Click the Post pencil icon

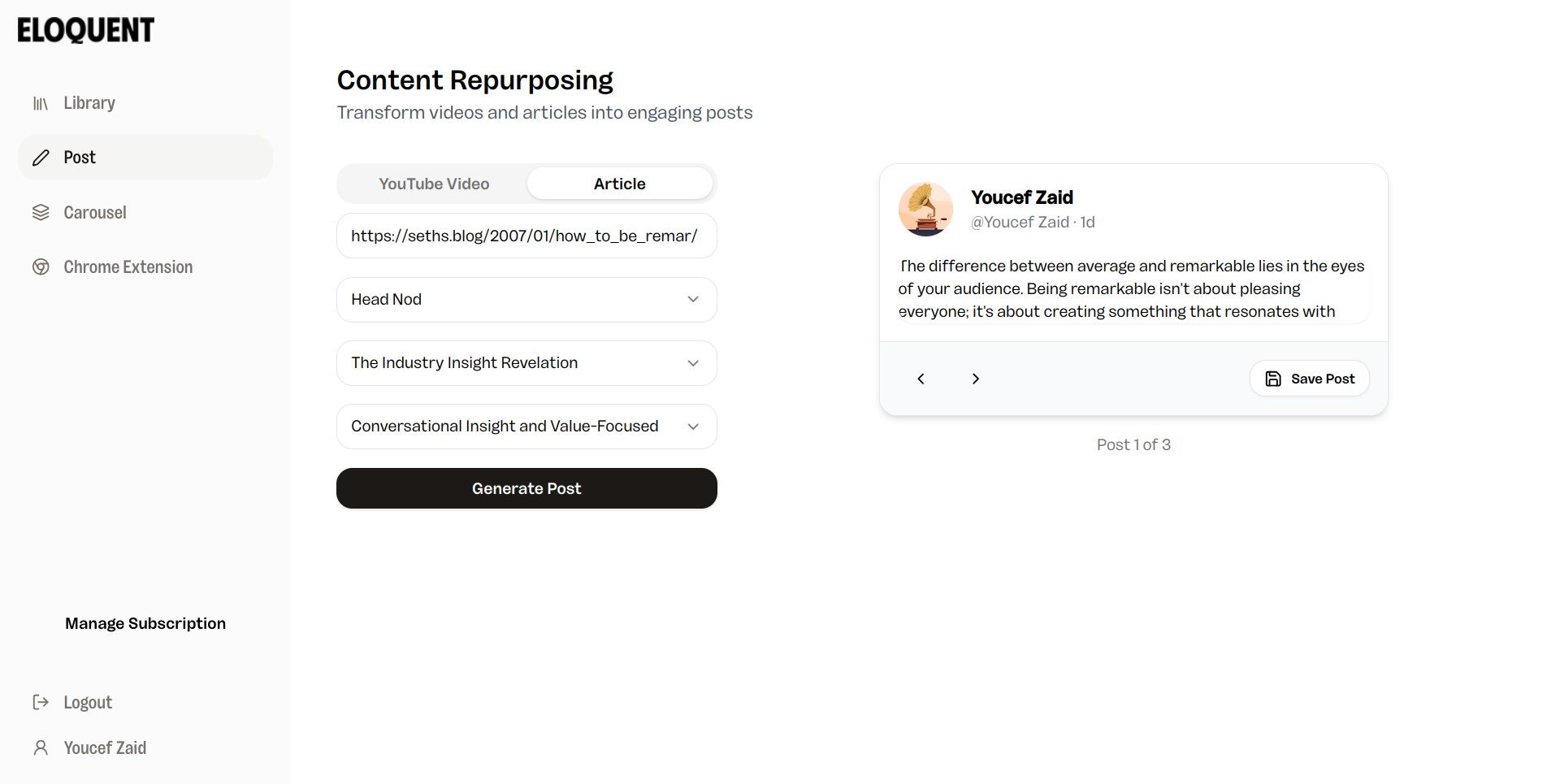pyautogui.click(x=41, y=158)
